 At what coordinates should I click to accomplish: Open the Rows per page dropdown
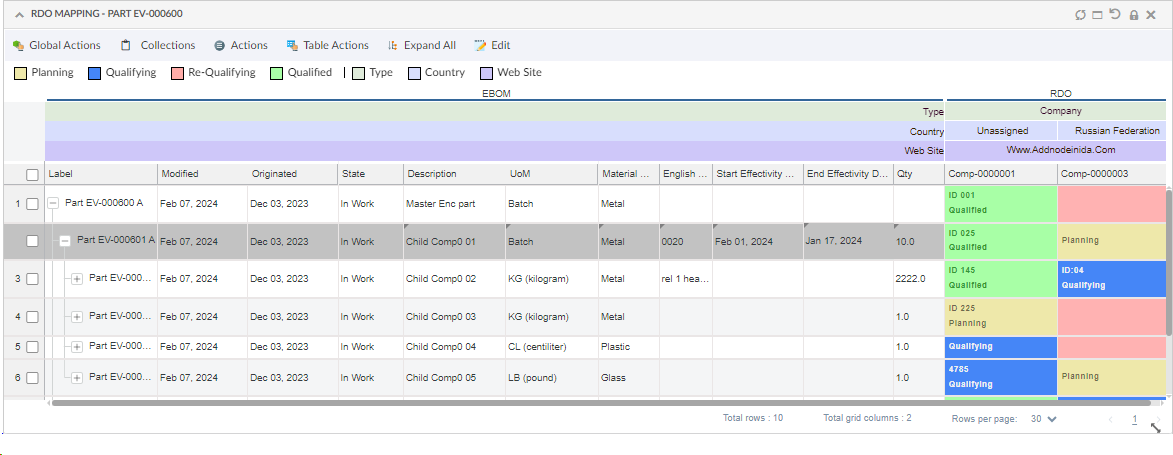(1043, 419)
